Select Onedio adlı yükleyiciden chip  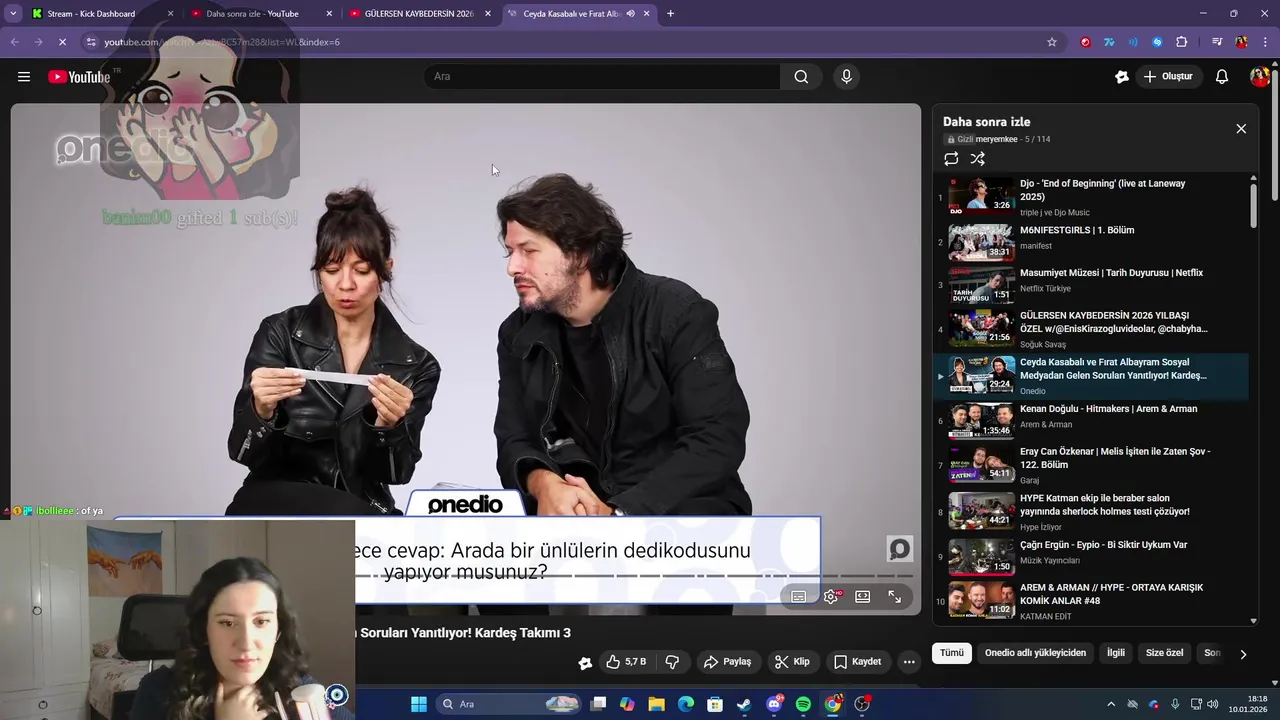click(x=1035, y=653)
